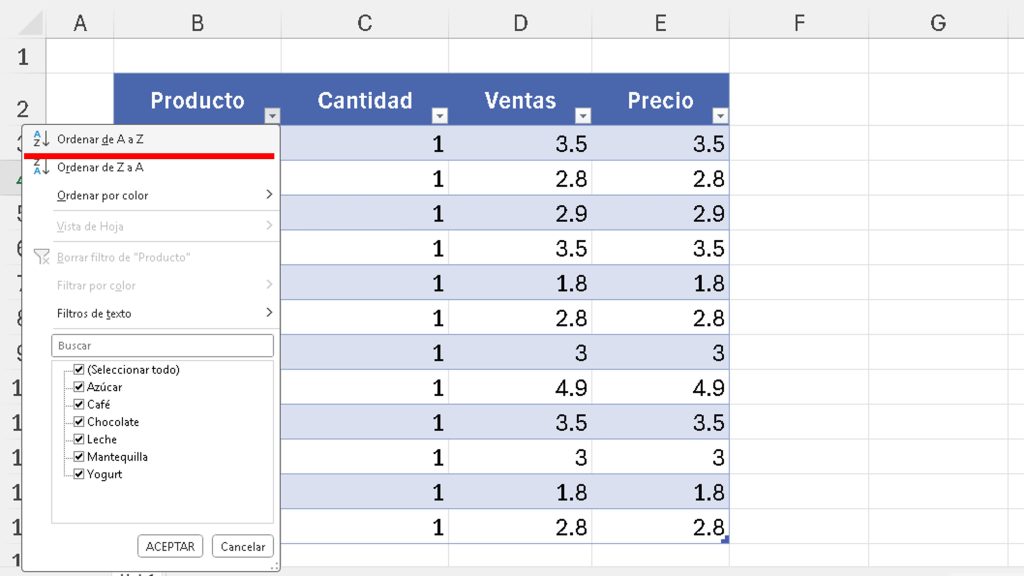This screenshot has height=576, width=1024.
Task: Open the Ventas filter dropdown arrow
Action: pos(582,116)
